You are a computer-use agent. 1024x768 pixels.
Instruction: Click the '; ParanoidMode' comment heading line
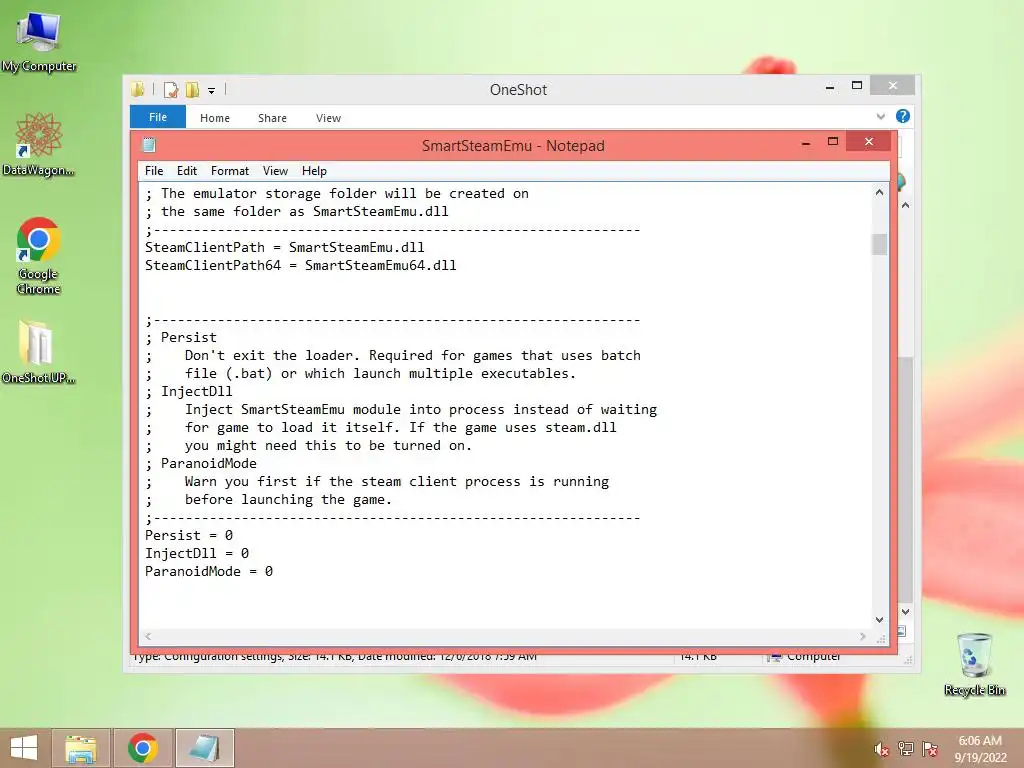tap(201, 464)
